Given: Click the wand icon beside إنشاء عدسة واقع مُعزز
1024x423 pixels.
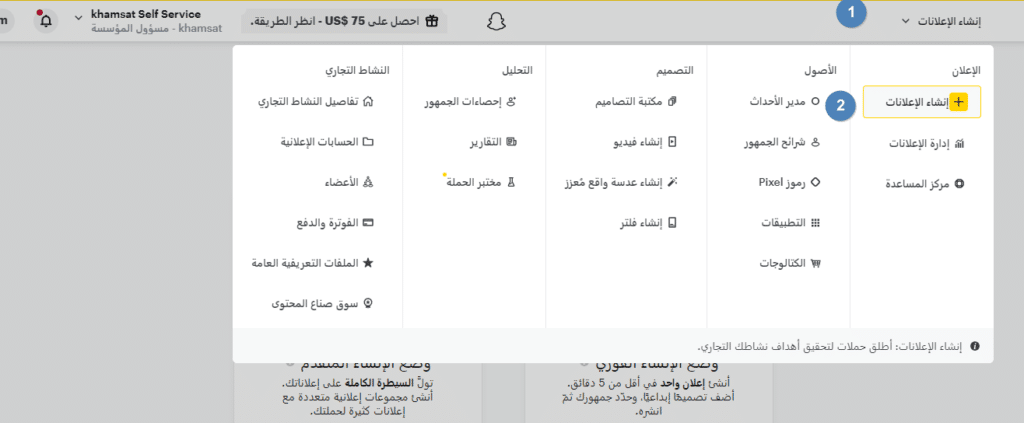Looking at the screenshot, I should tap(673, 183).
